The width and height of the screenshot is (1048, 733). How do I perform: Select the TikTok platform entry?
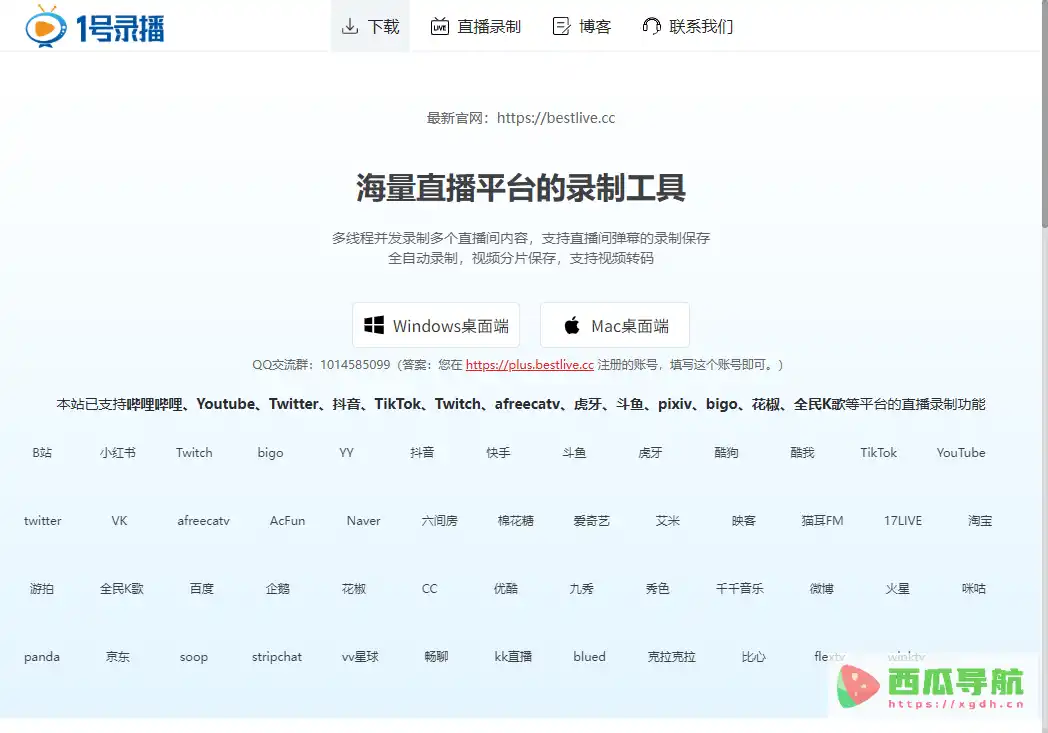coord(878,452)
